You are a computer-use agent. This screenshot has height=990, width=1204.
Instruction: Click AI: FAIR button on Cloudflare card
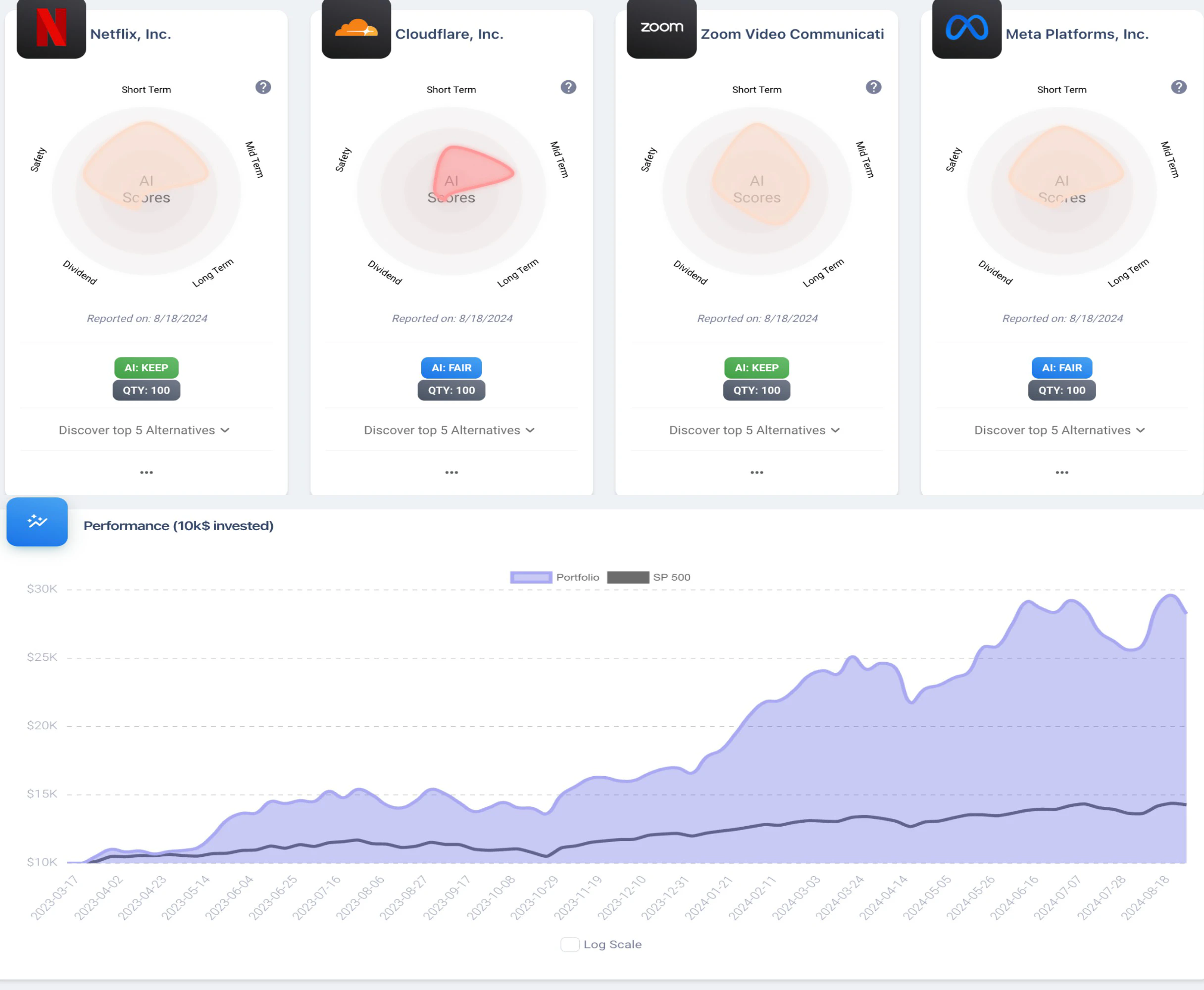tap(451, 367)
